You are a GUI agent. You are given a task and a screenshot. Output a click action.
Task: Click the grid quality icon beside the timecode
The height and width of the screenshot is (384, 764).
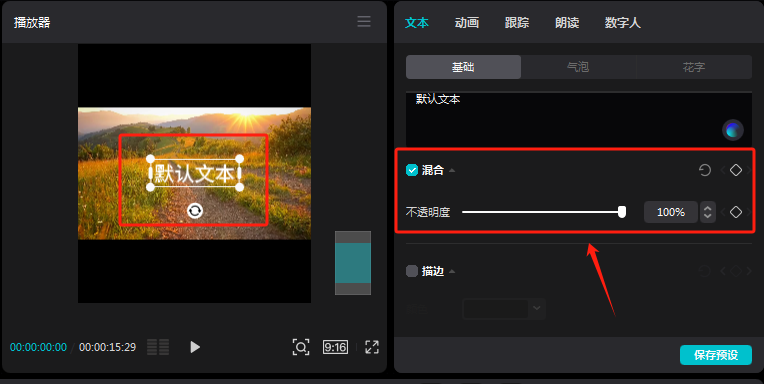[158, 347]
